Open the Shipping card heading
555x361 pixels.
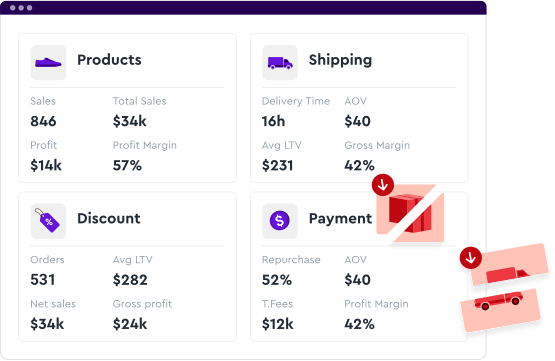pyautogui.click(x=340, y=60)
